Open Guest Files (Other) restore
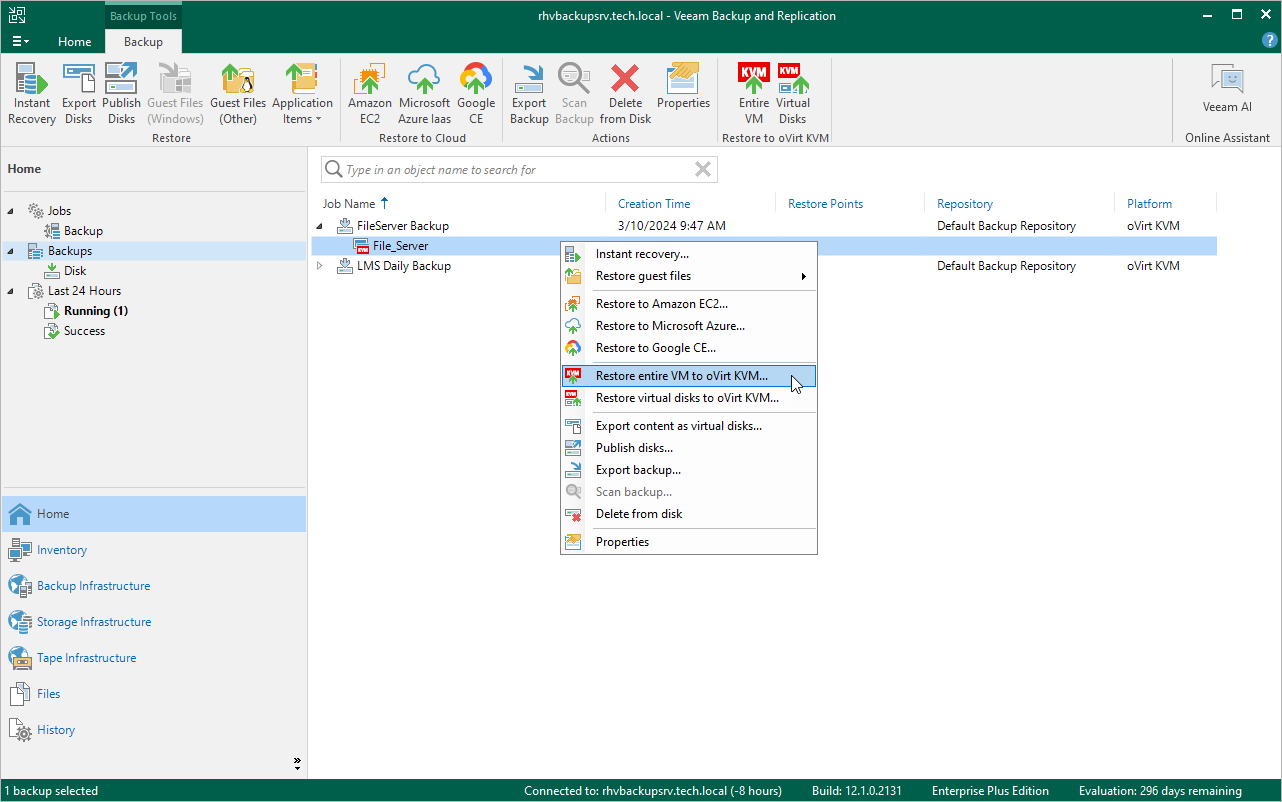The width and height of the screenshot is (1282, 802). click(x=238, y=93)
